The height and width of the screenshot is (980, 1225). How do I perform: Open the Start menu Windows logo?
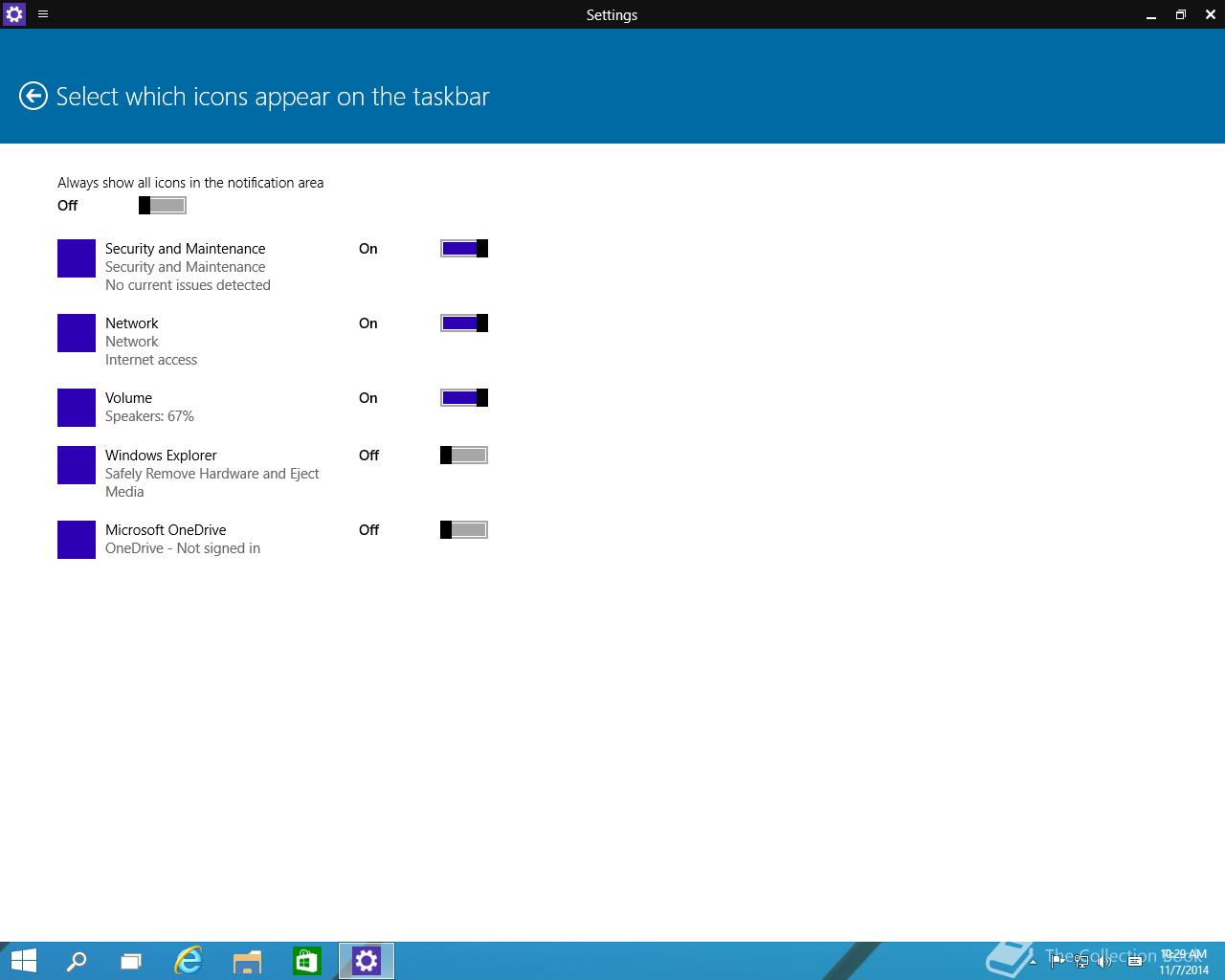(x=23, y=961)
